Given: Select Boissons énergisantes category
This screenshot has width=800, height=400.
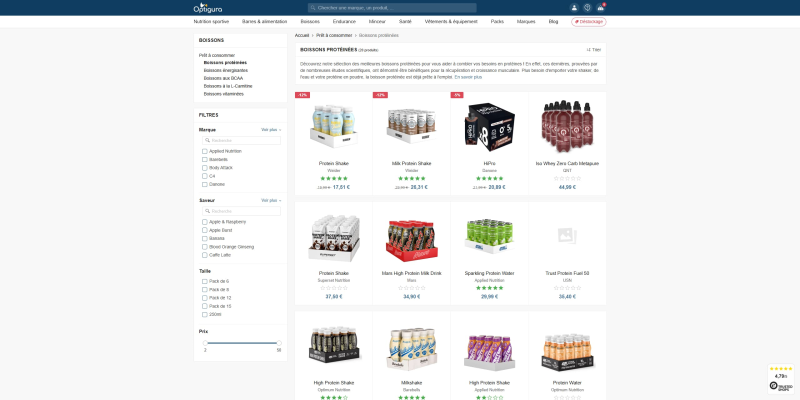Looking at the screenshot, I should click(x=226, y=70).
